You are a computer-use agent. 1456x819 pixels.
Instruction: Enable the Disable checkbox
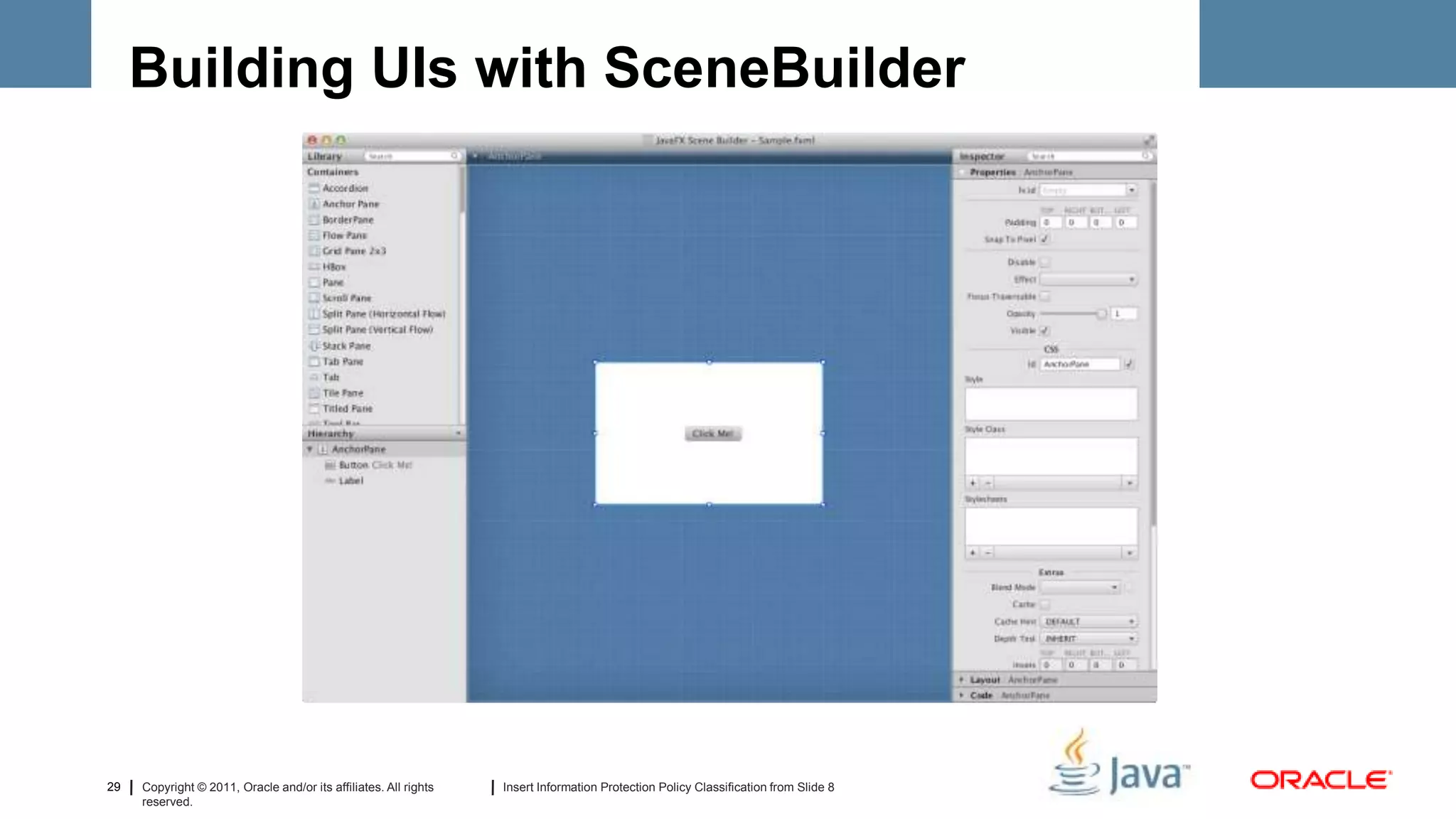[x=1045, y=262]
